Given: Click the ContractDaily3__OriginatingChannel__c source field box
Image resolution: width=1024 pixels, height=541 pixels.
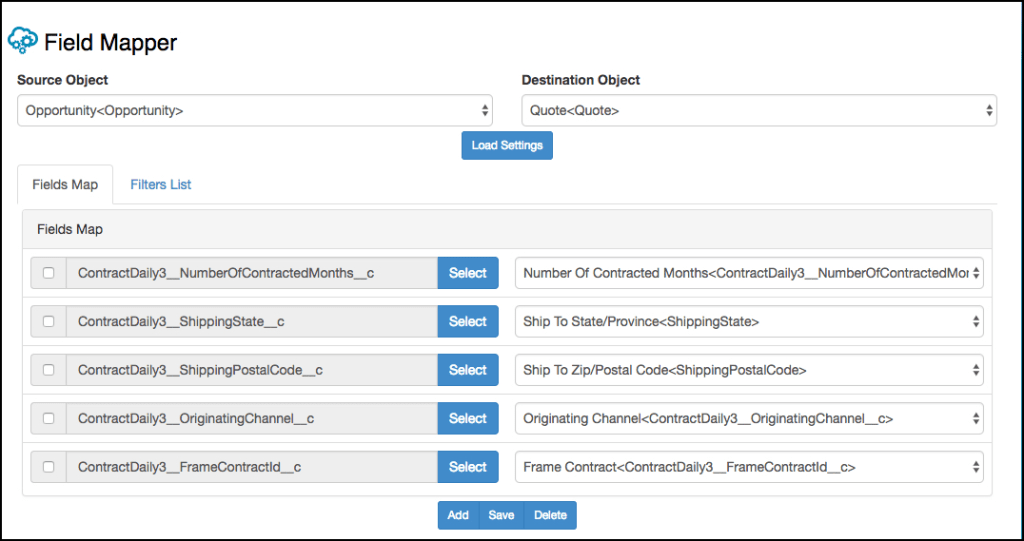Looking at the screenshot, I should pyautogui.click(x=251, y=419).
